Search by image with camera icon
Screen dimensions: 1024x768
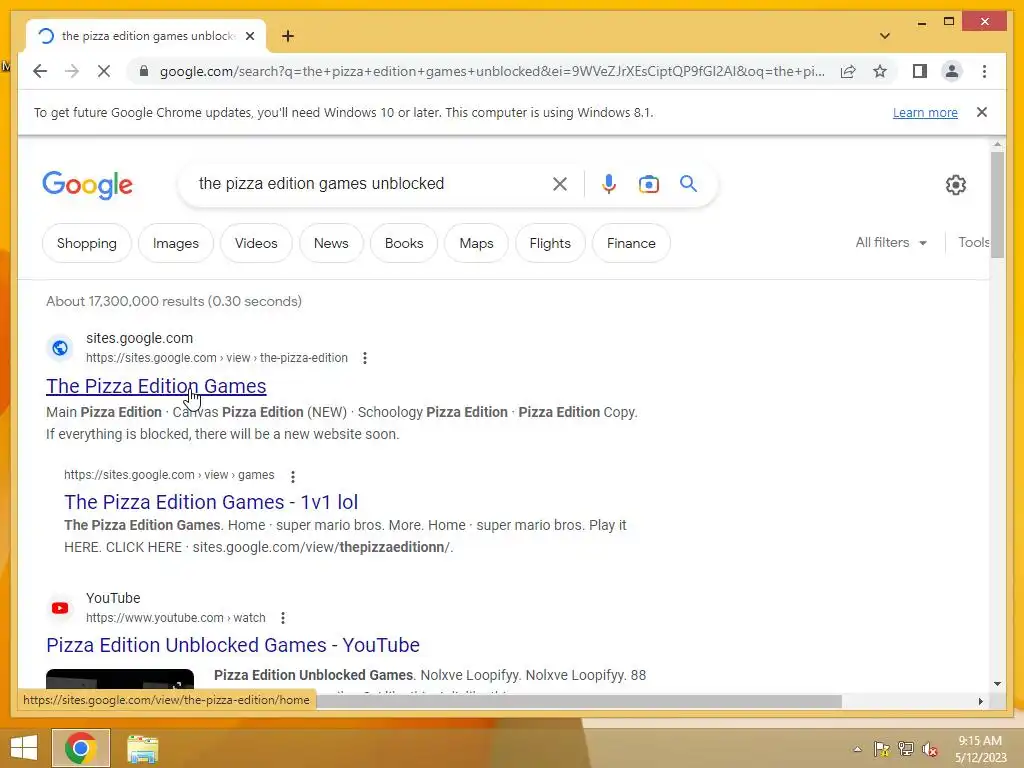[648, 184]
